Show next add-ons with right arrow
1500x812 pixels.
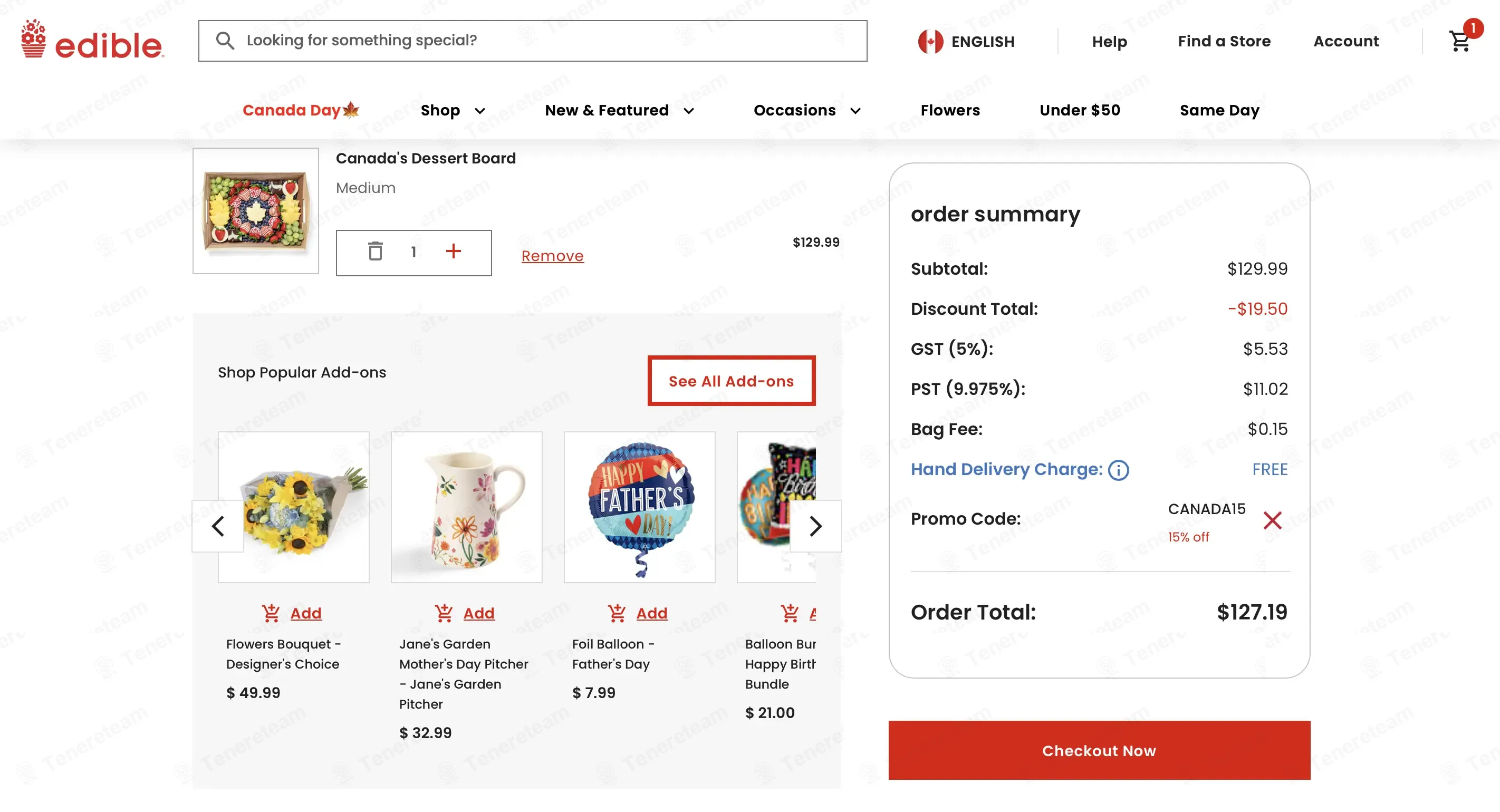point(815,526)
